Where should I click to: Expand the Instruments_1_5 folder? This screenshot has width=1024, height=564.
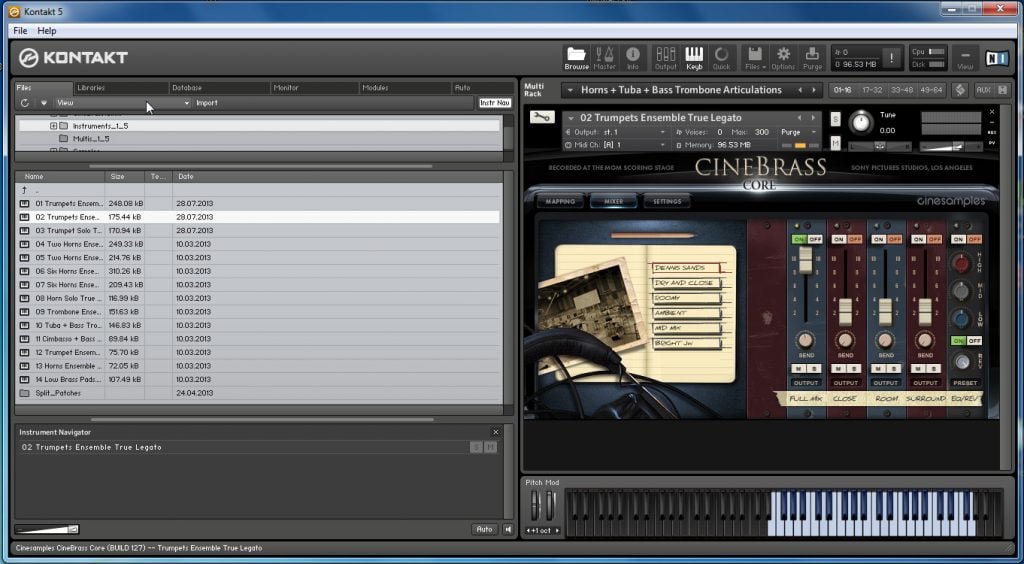tap(54, 125)
